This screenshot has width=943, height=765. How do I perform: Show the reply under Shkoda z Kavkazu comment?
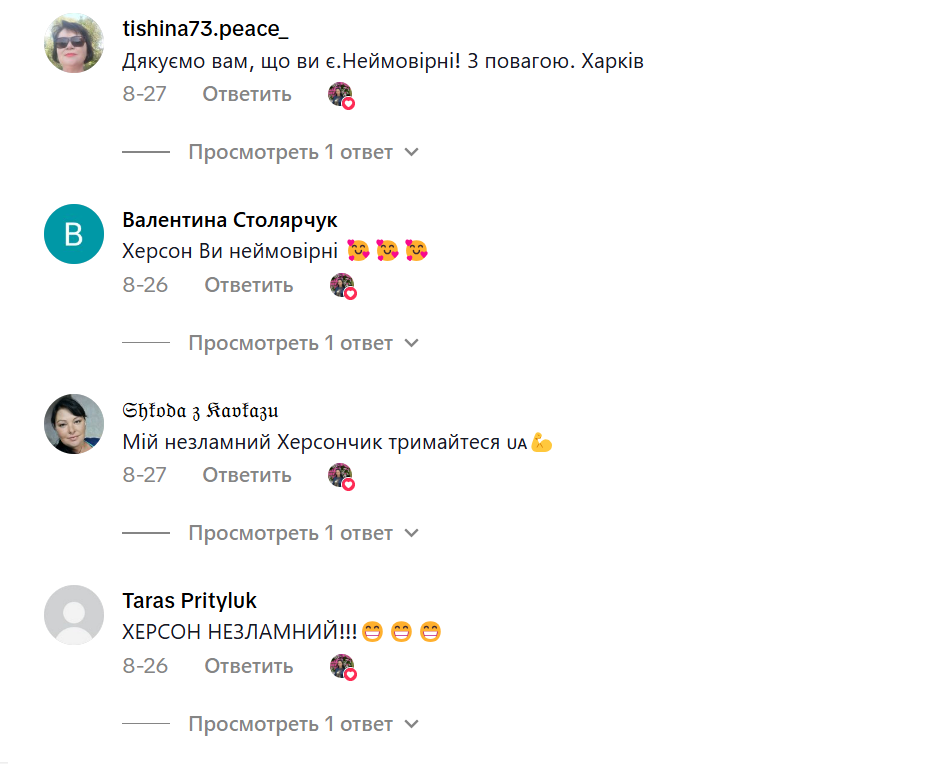303,534
